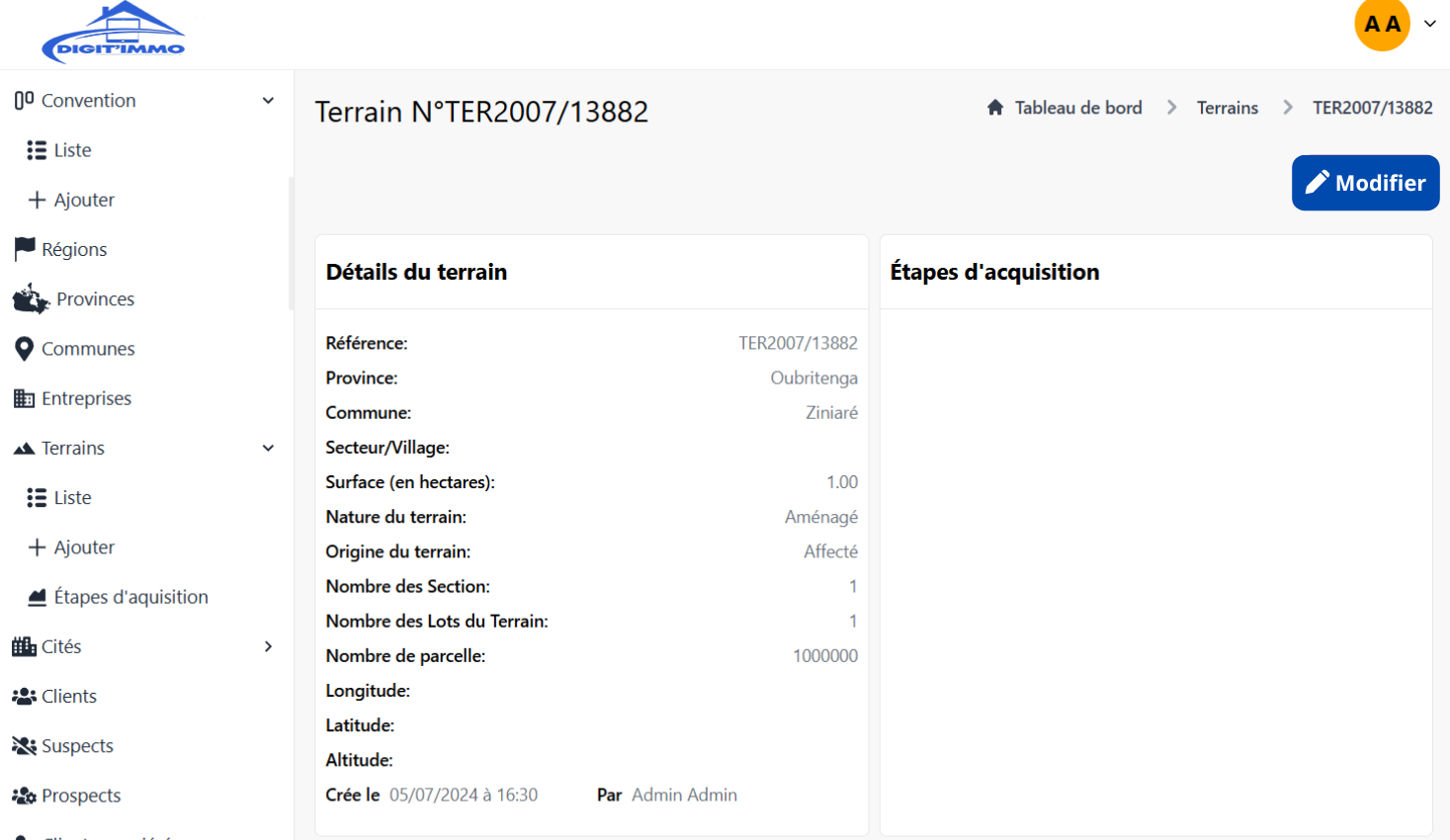Click the Entreprises building icon
Screen dimensions: 1450x840
pyautogui.click(x=25, y=398)
